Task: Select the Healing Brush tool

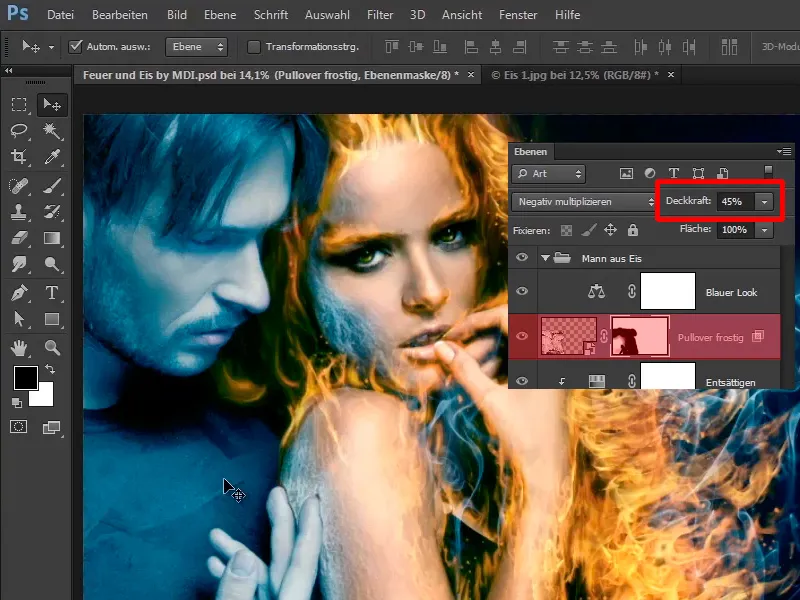Action: pos(19,186)
